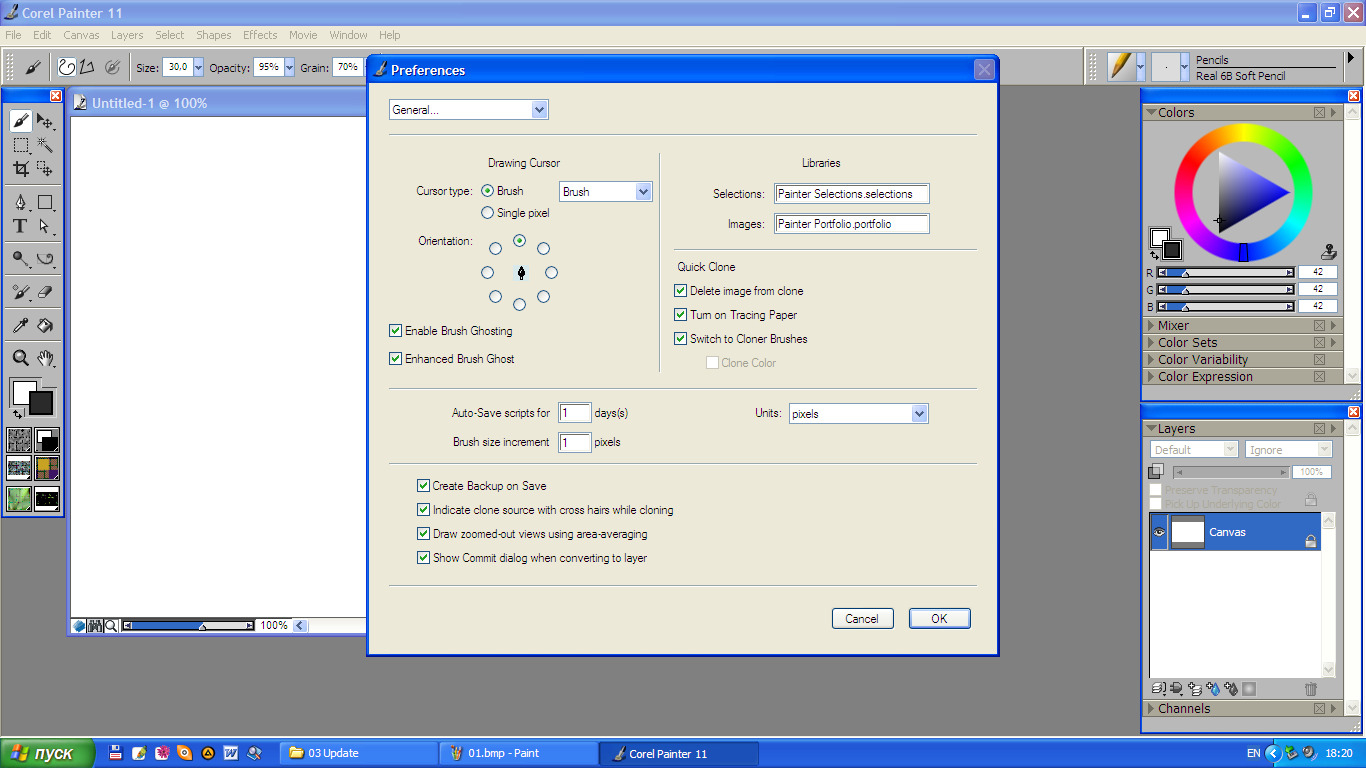The width and height of the screenshot is (1366, 768).
Task: Select the Eyedropper (Dropper) tool
Action: coord(20,325)
